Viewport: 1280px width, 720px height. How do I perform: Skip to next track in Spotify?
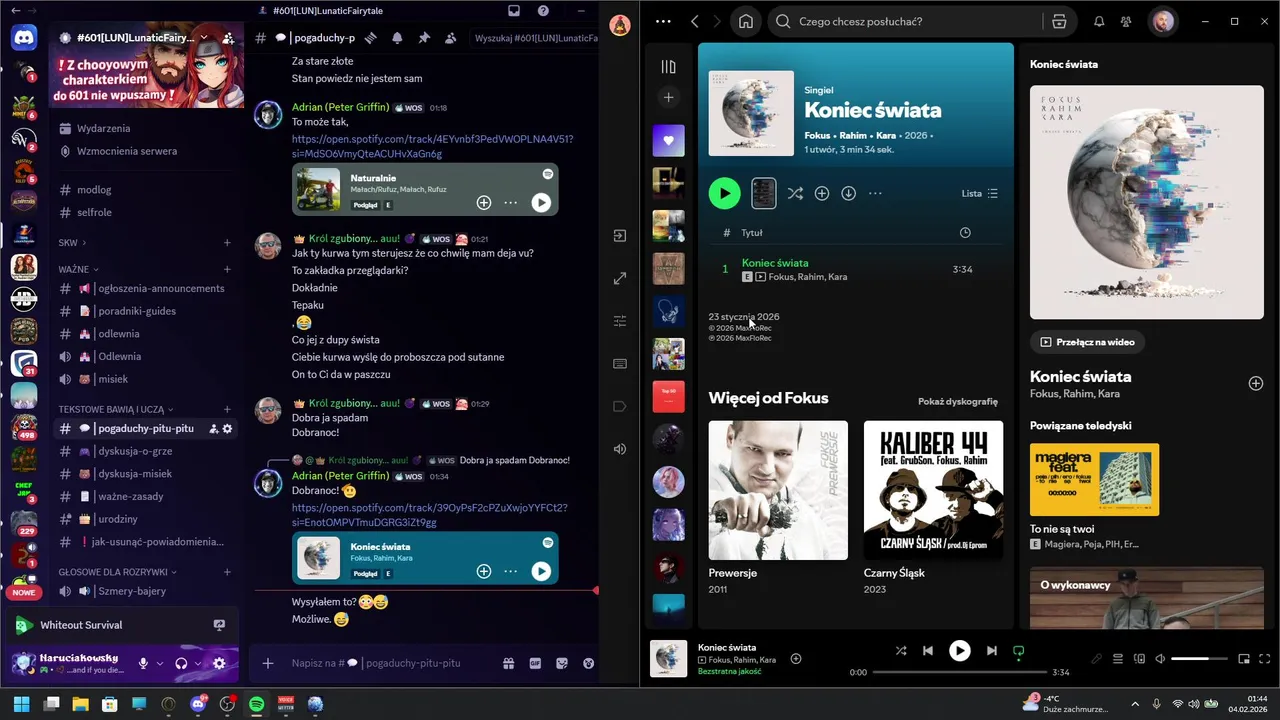[991, 650]
